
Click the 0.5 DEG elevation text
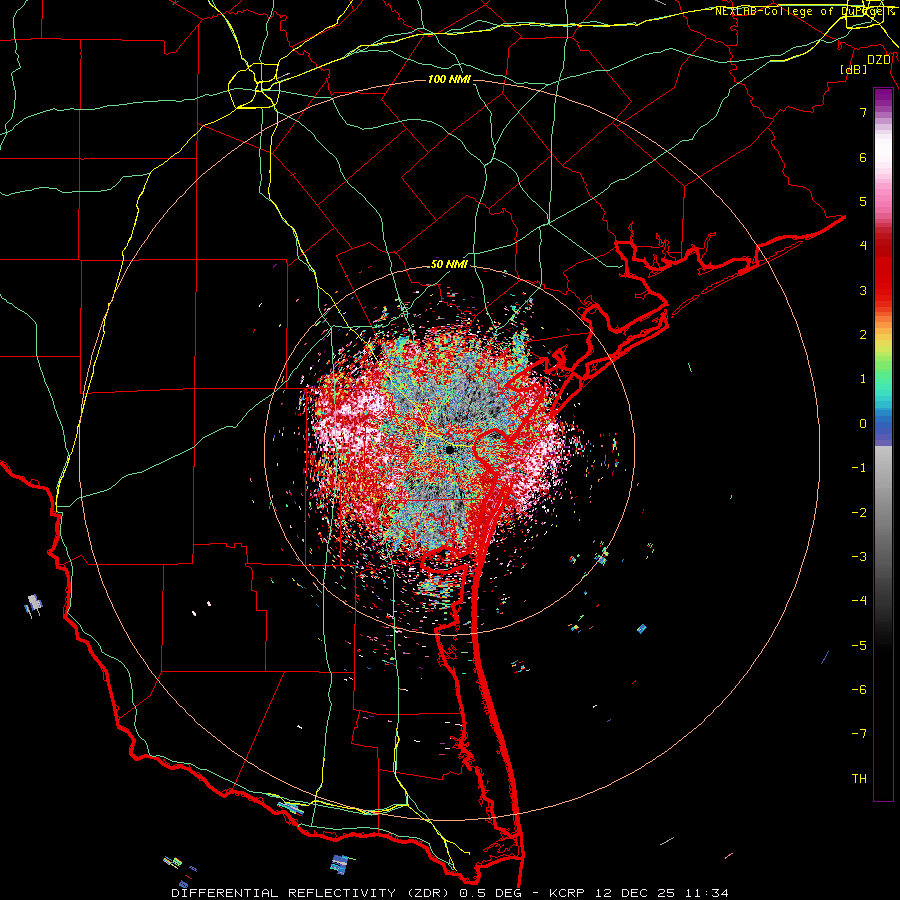[494, 893]
